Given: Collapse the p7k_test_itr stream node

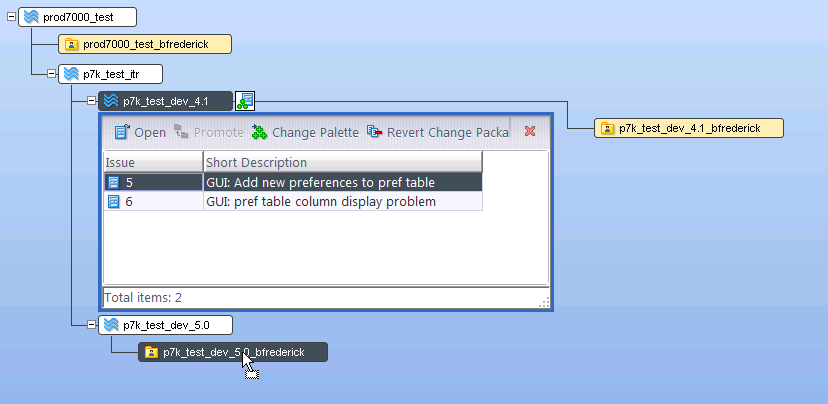Looking at the screenshot, I should (51, 73).
